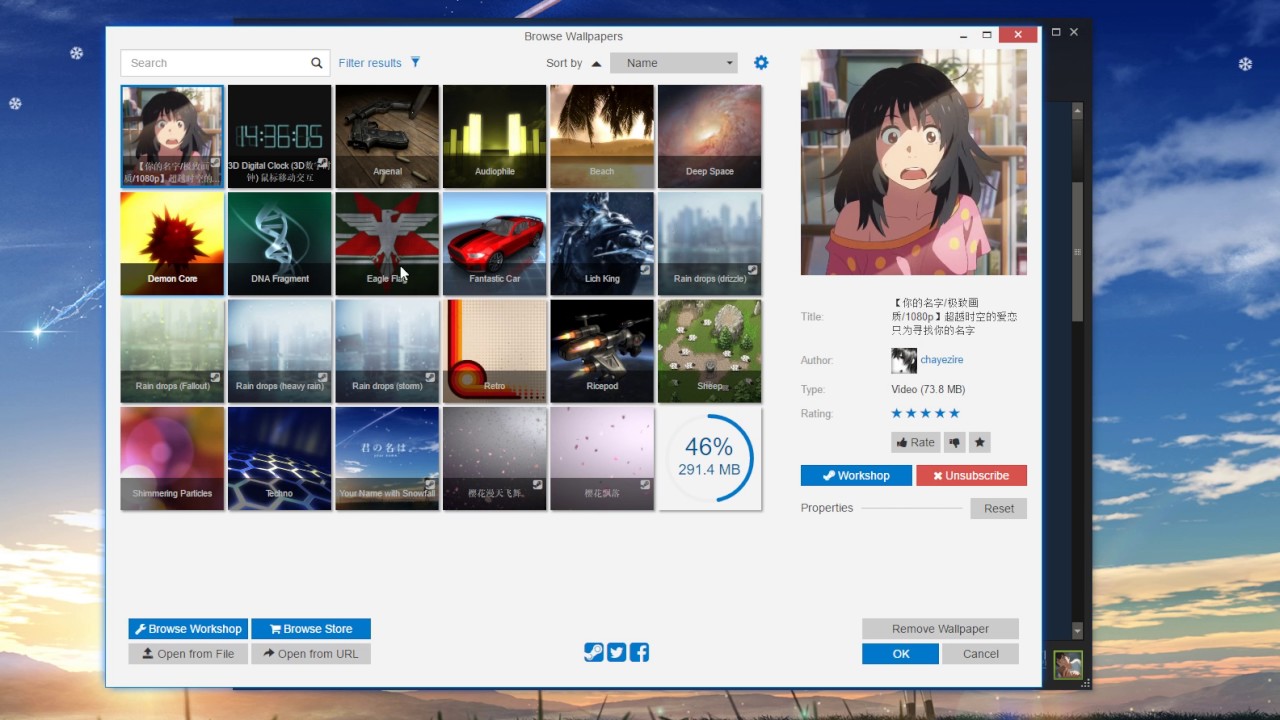Select the Arsenal wallpaper thumbnail

point(387,136)
